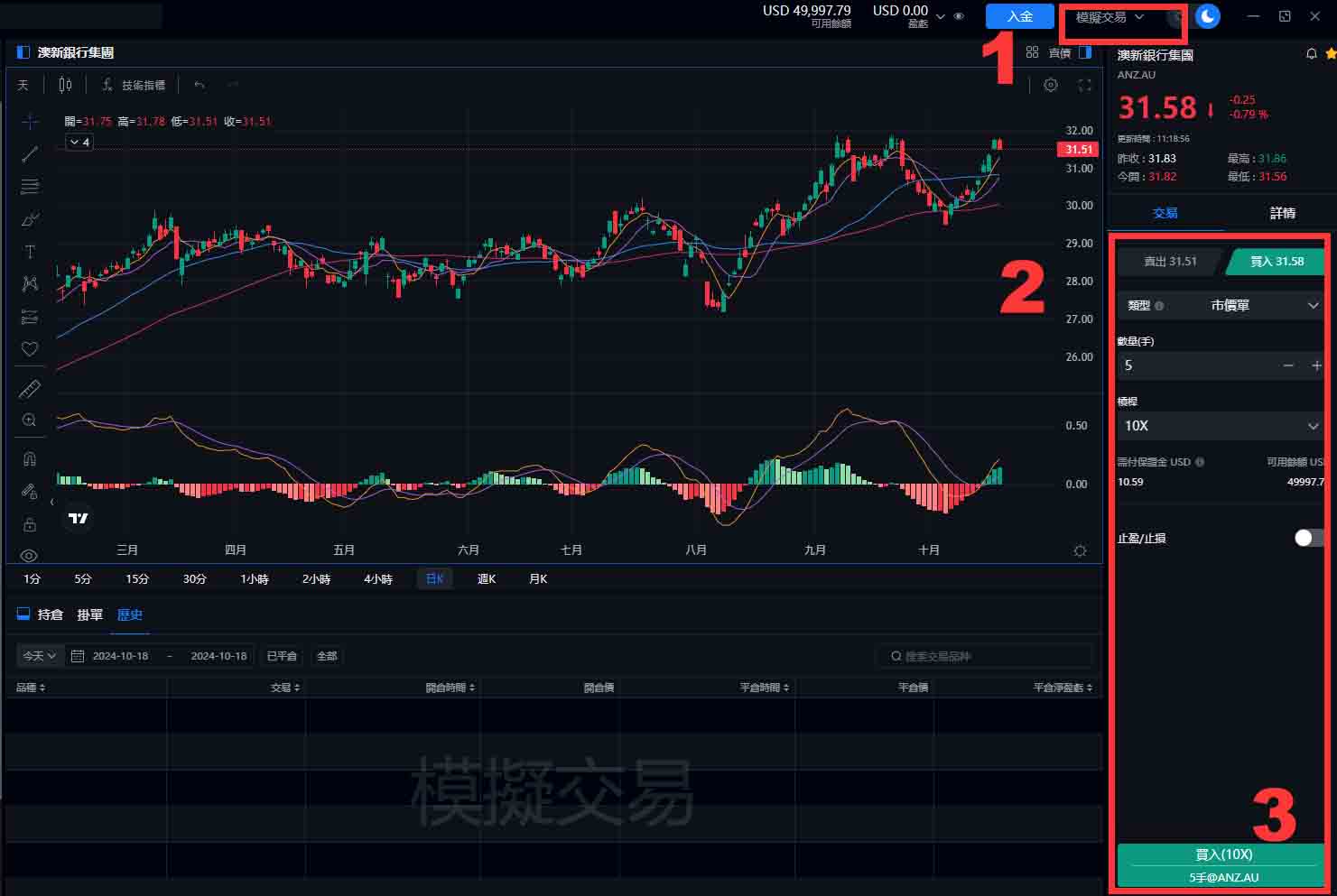Screen dimensions: 1337x896
Task: Open the forecast and measurement tools
Action: click(30, 317)
